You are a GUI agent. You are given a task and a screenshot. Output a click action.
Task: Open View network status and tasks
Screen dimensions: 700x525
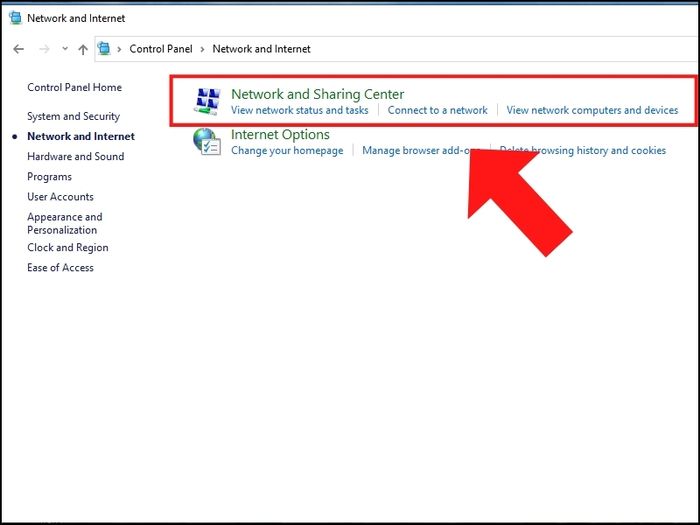point(300,110)
